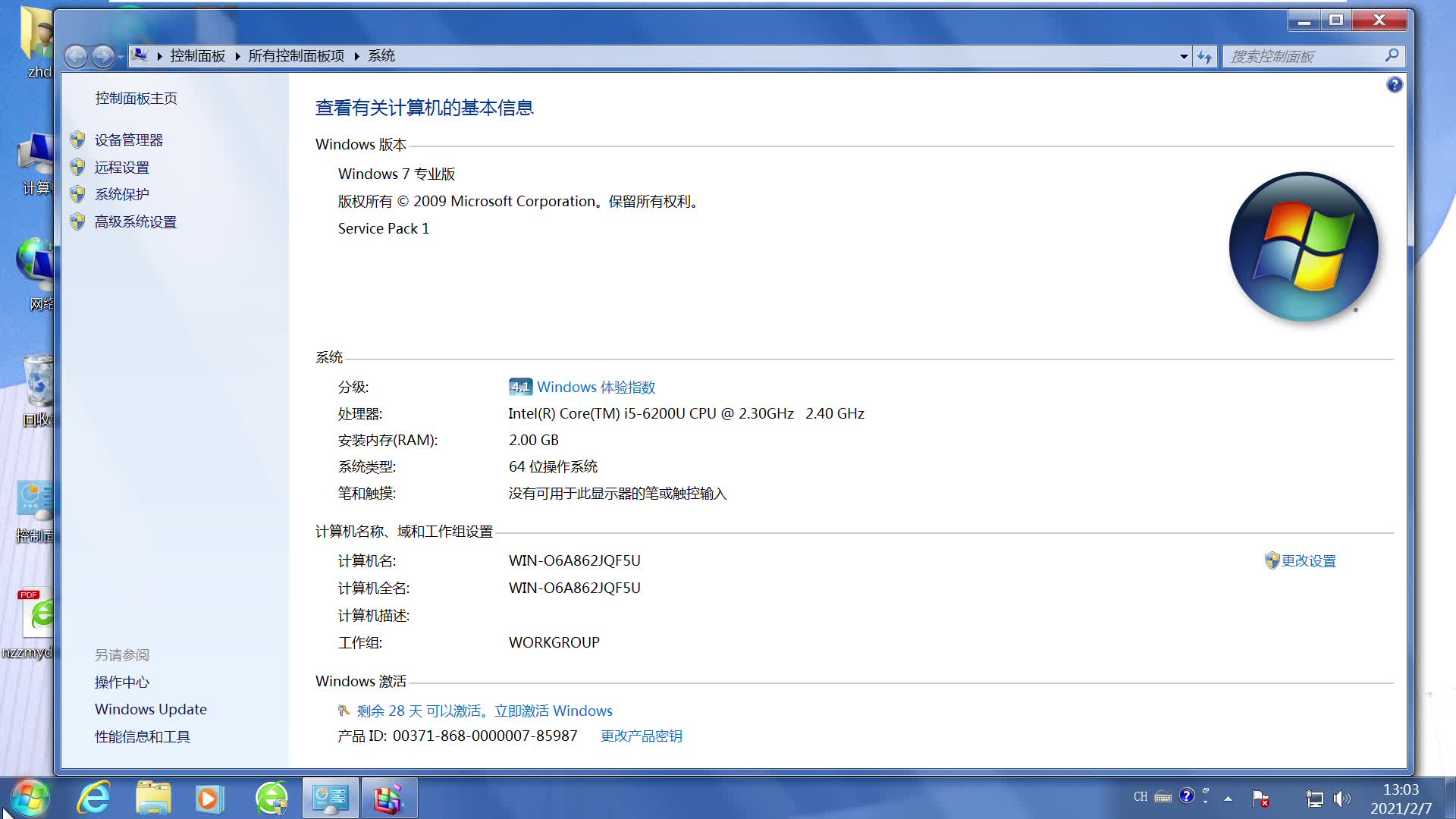
Task: Click the 控制面板 breadcrumb
Action: [197, 56]
